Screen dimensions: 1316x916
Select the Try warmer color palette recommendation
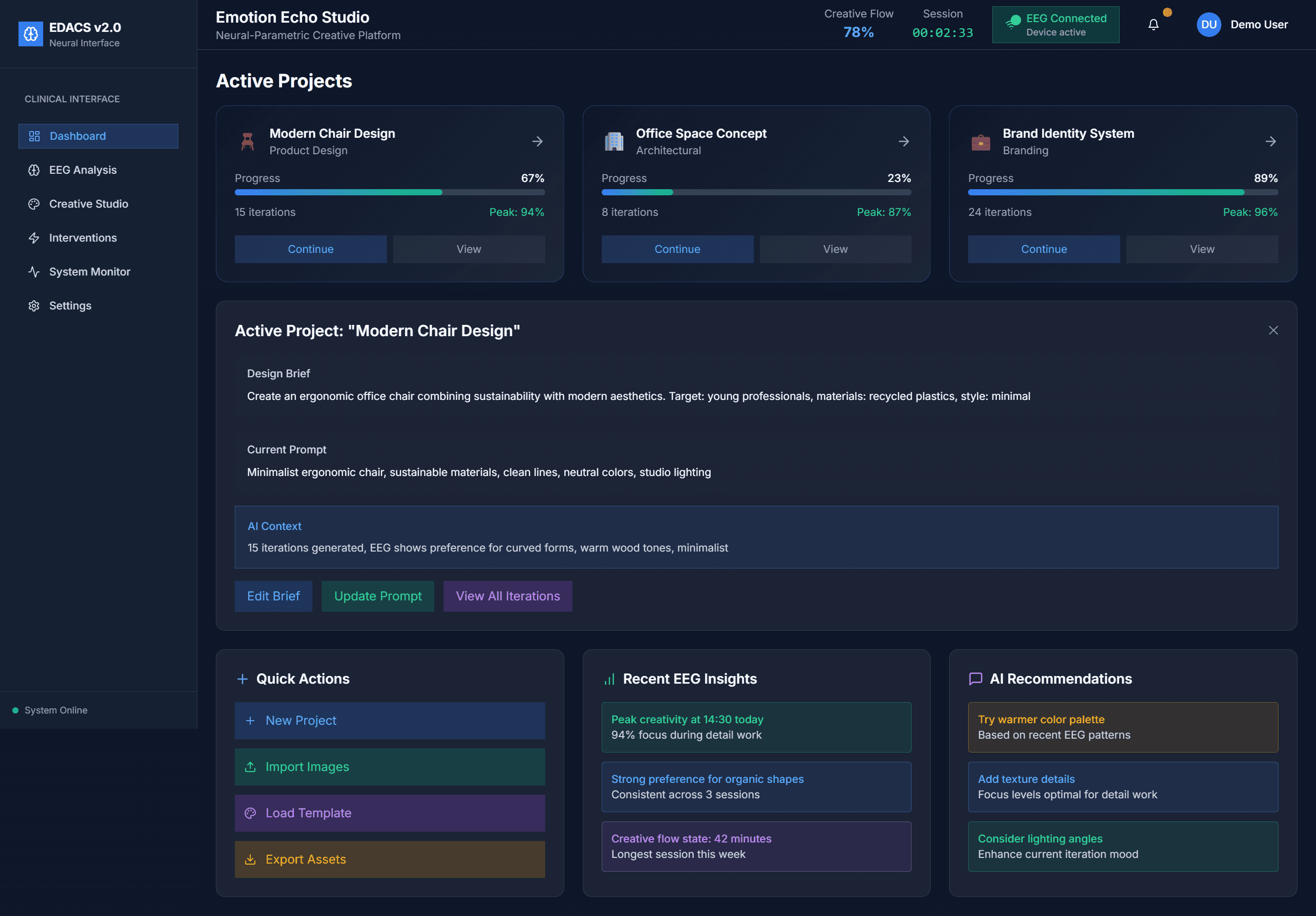pyautogui.click(x=1122, y=727)
